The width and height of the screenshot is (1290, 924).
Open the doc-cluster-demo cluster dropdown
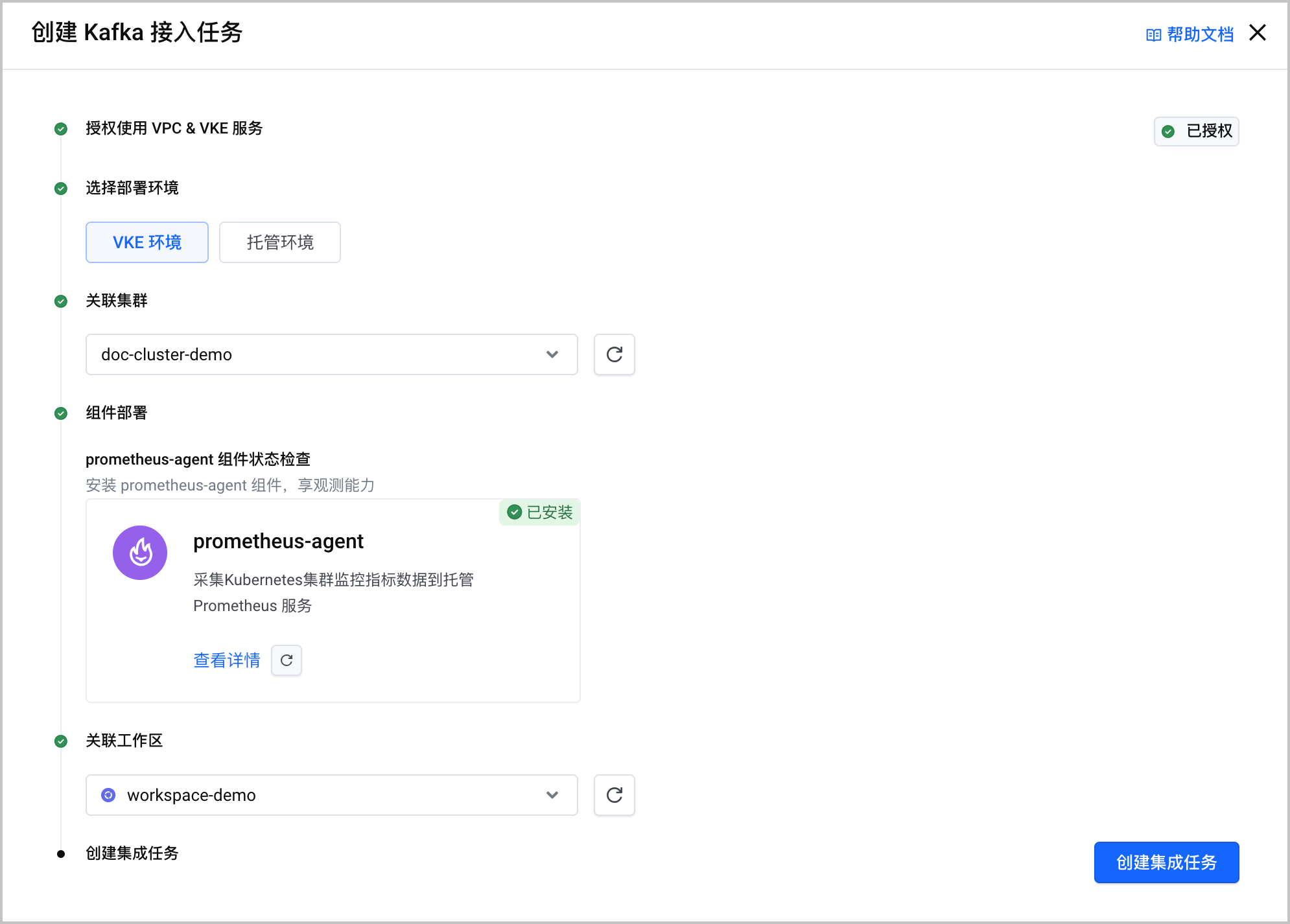[332, 354]
